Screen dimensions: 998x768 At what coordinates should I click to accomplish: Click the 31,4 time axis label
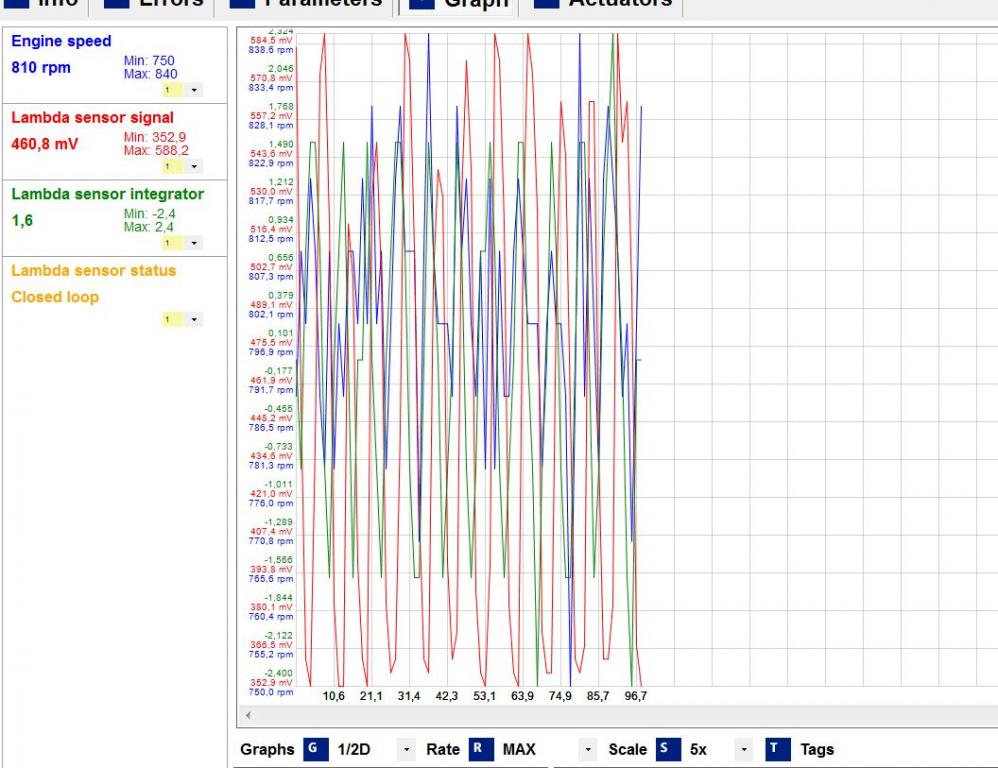[x=409, y=696]
